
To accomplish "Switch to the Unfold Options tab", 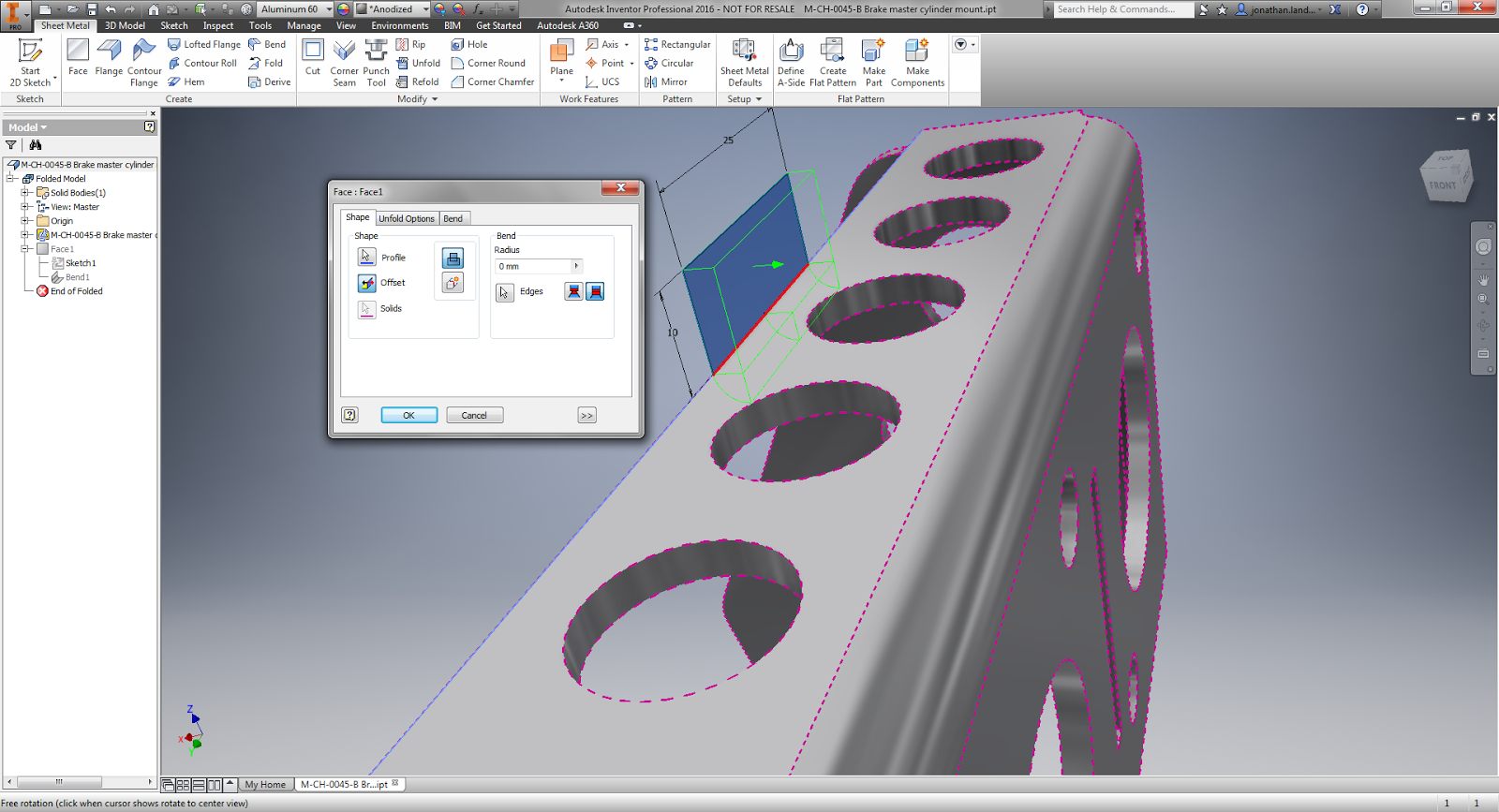I will click(x=407, y=218).
